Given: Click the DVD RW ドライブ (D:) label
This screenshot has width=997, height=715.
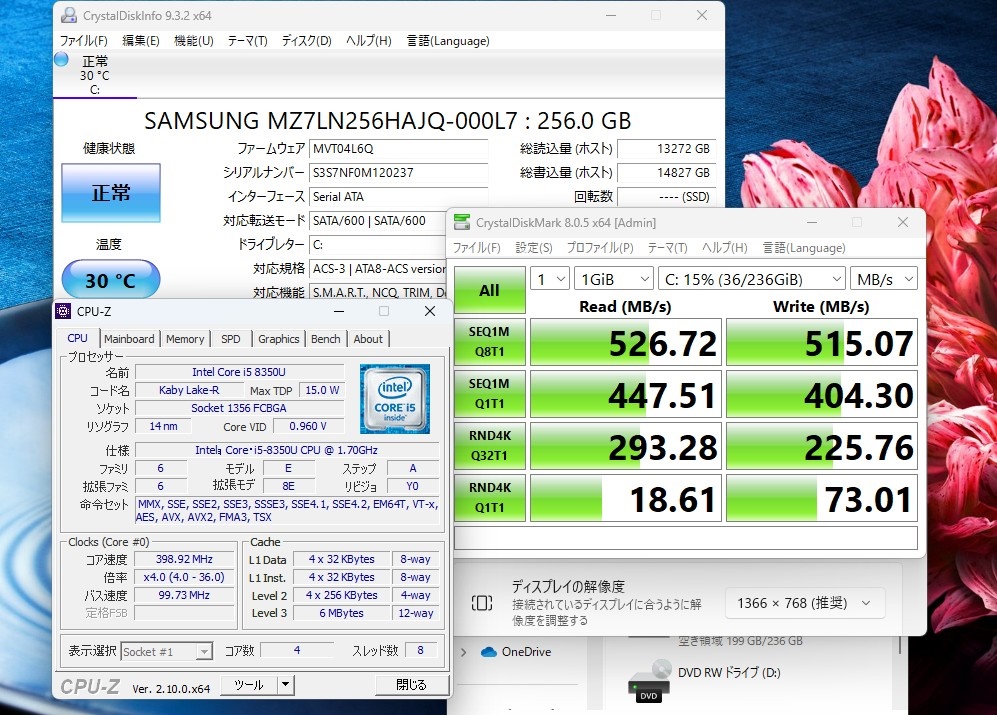Looking at the screenshot, I should click(729, 673).
